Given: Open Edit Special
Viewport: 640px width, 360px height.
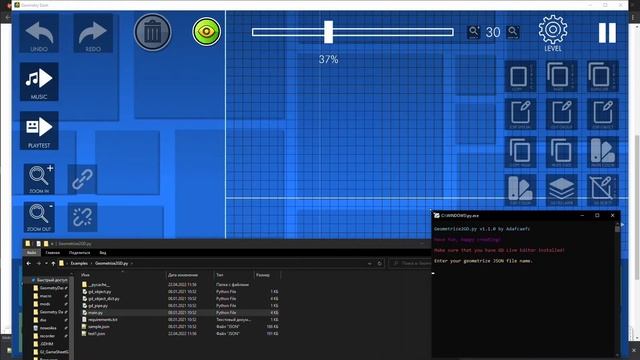Looking at the screenshot, I should 520,114.
